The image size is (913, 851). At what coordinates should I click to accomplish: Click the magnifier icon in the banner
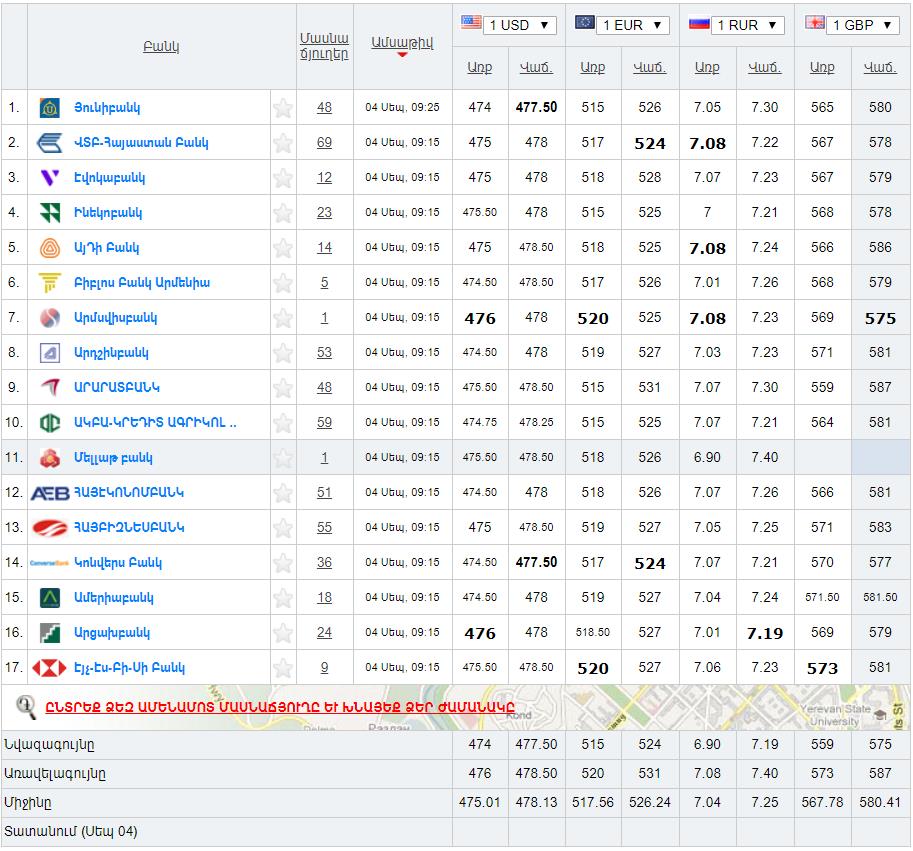(x=26, y=706)
